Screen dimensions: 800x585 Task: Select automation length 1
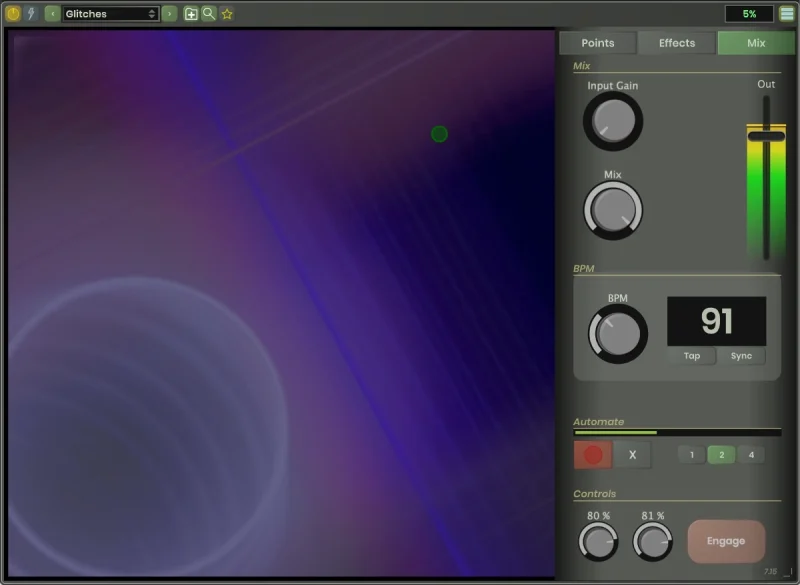point(691,455)
